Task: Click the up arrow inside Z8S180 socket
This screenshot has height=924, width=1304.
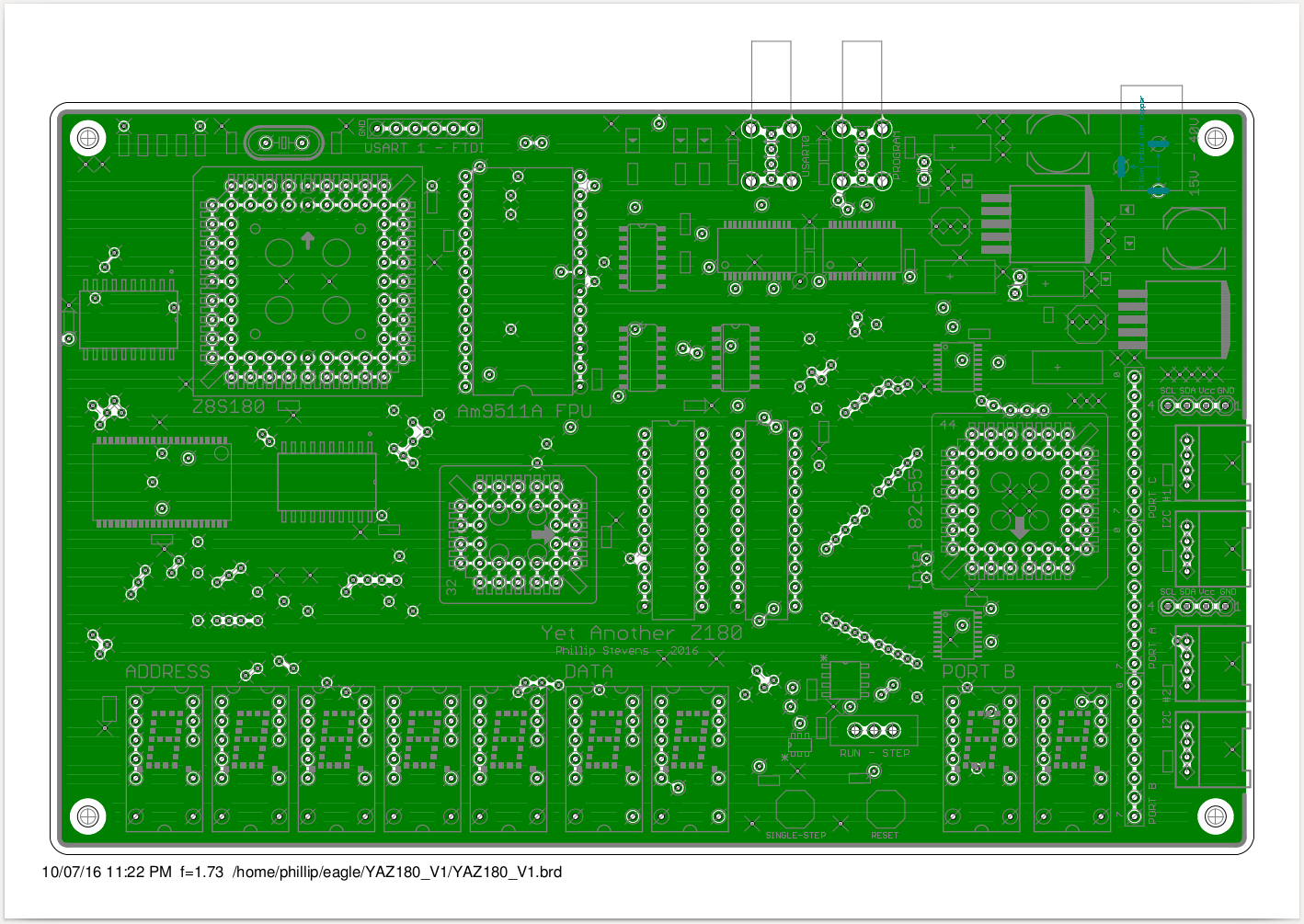Action: coord(307,241)
